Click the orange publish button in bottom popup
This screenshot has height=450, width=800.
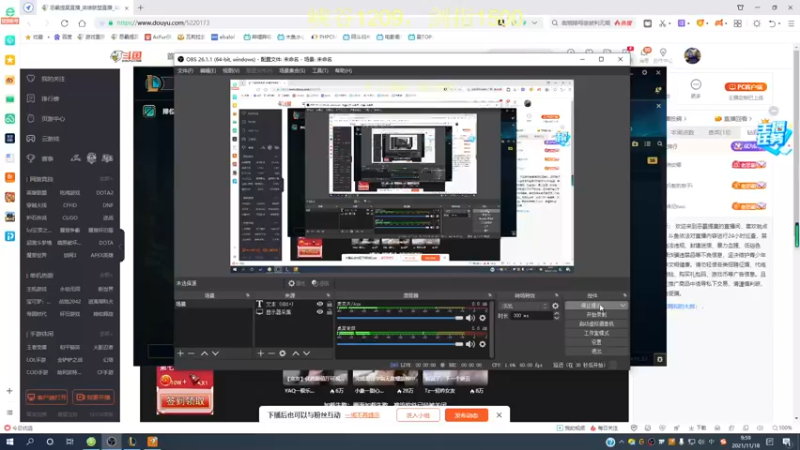coord(466,415)
